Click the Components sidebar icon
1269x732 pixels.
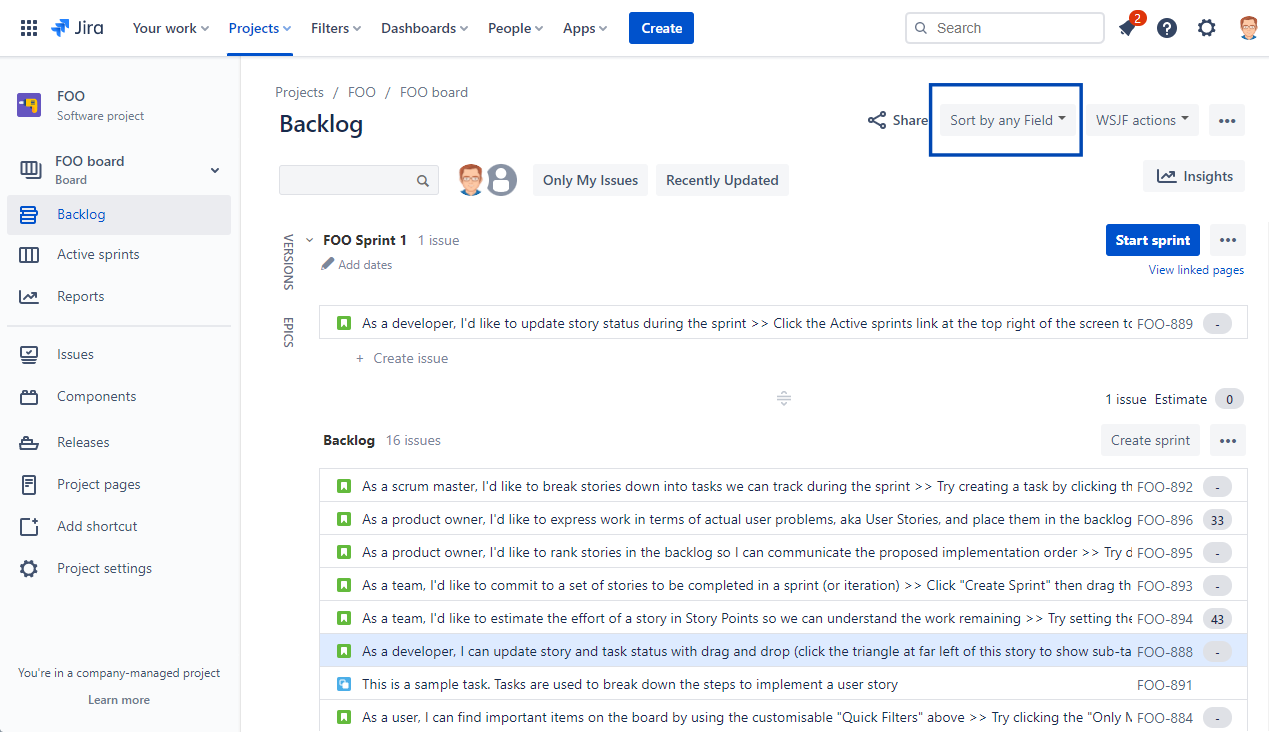(x=29, y=397)
